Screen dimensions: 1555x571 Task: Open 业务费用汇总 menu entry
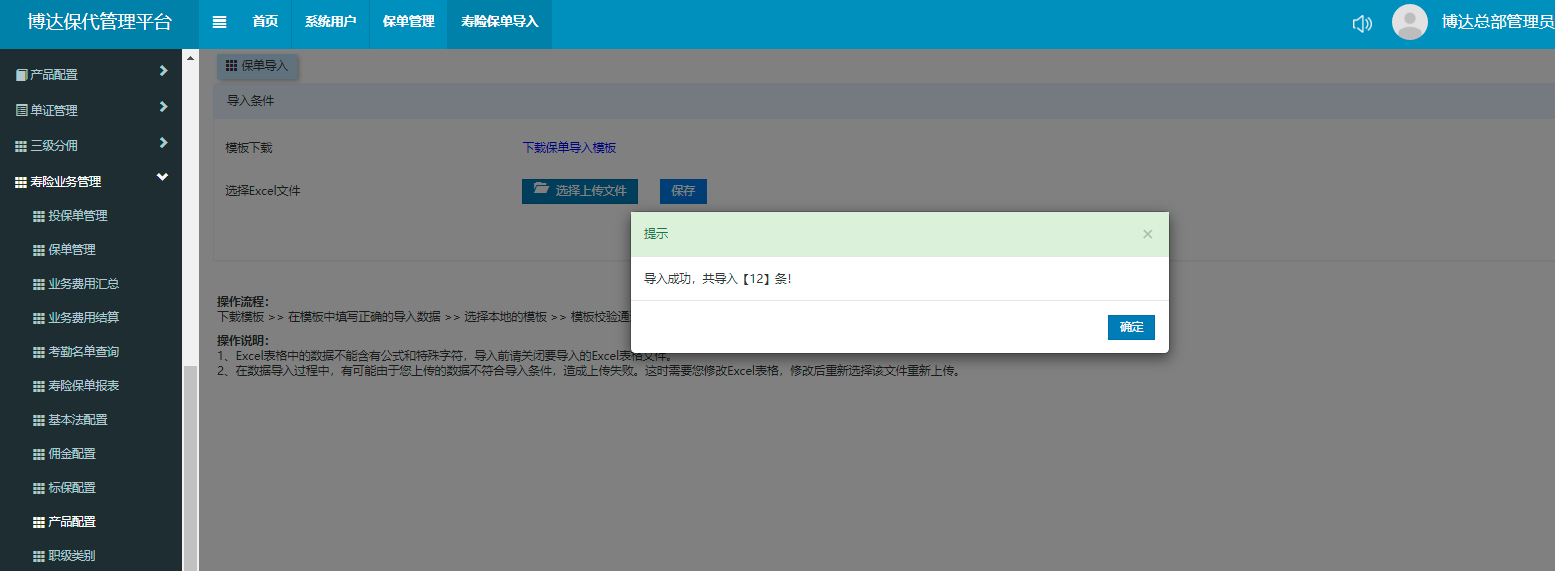click(84, 284)
